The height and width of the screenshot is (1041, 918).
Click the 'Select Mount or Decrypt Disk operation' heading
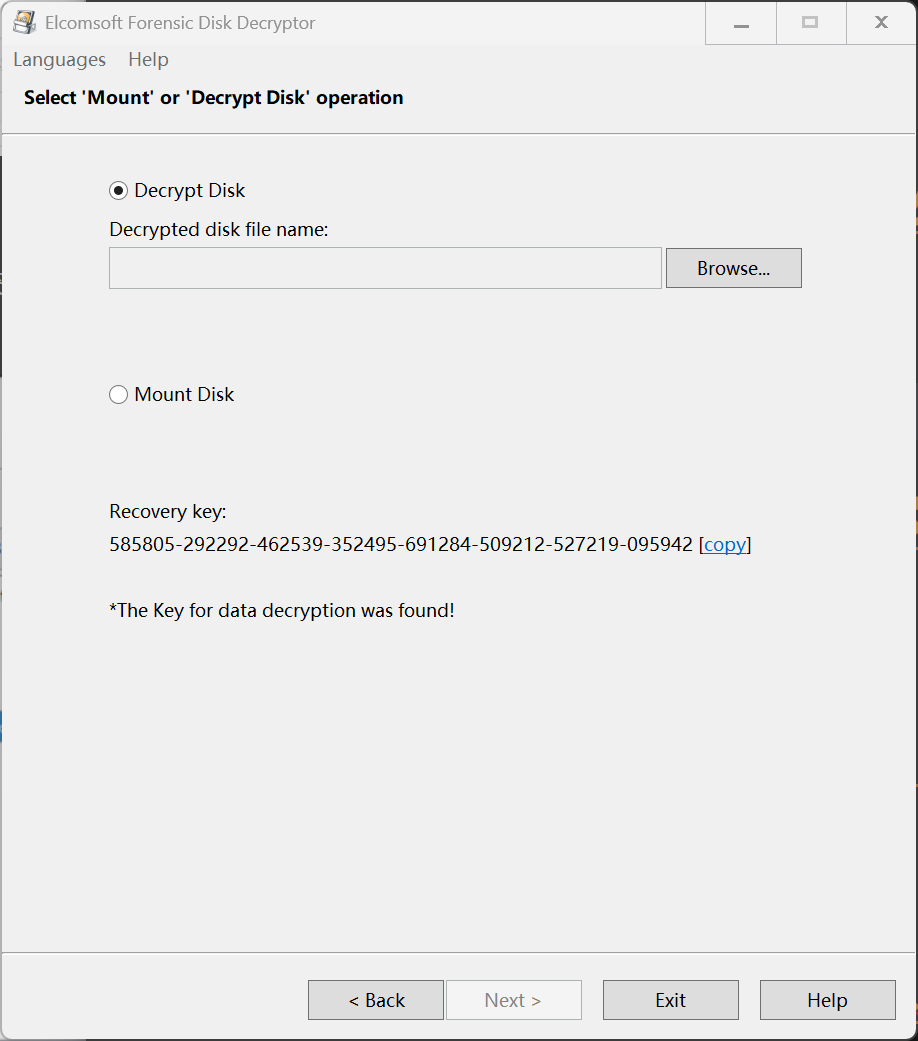pos(213,98)
